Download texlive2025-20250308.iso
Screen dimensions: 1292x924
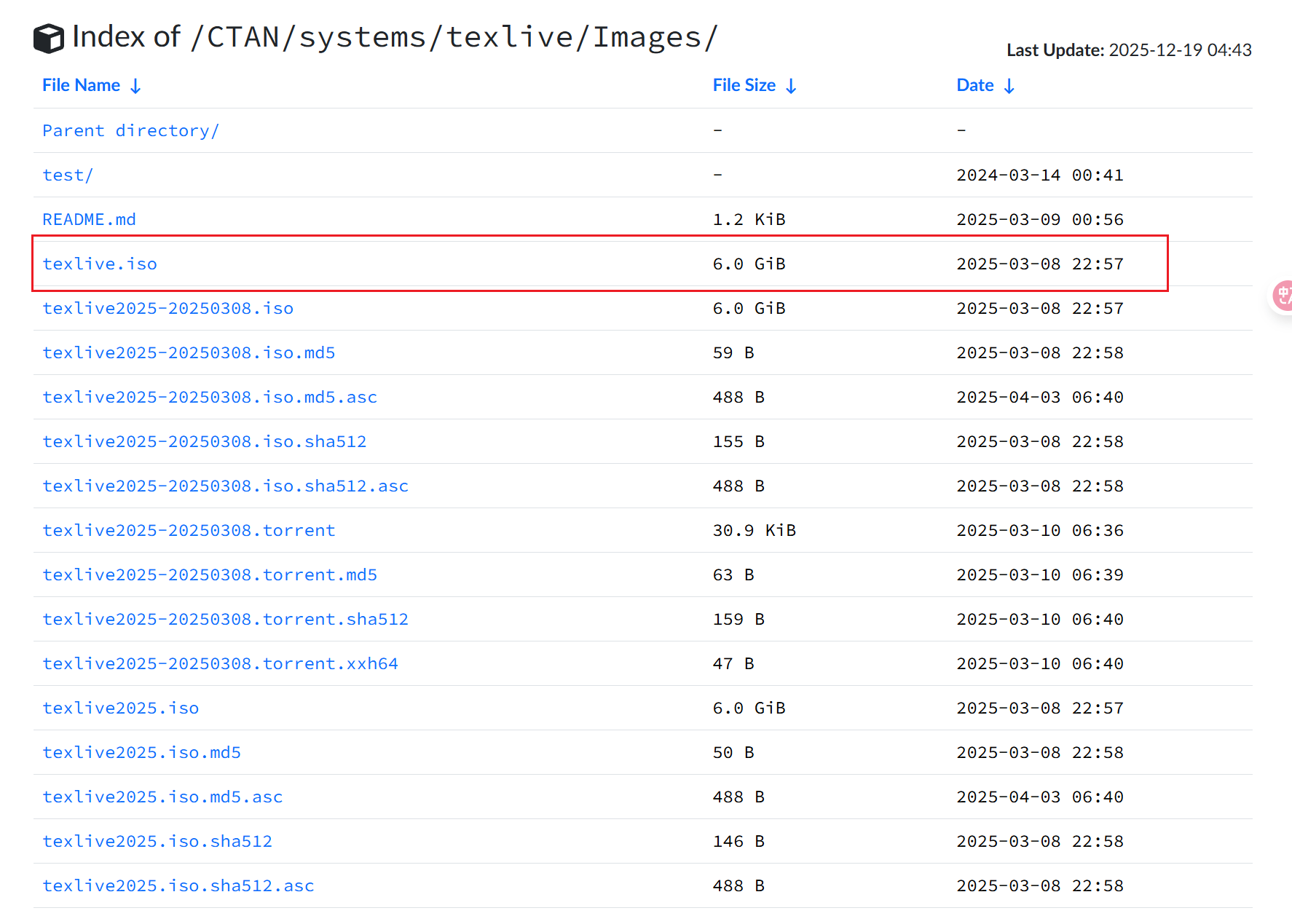[168, 308]
